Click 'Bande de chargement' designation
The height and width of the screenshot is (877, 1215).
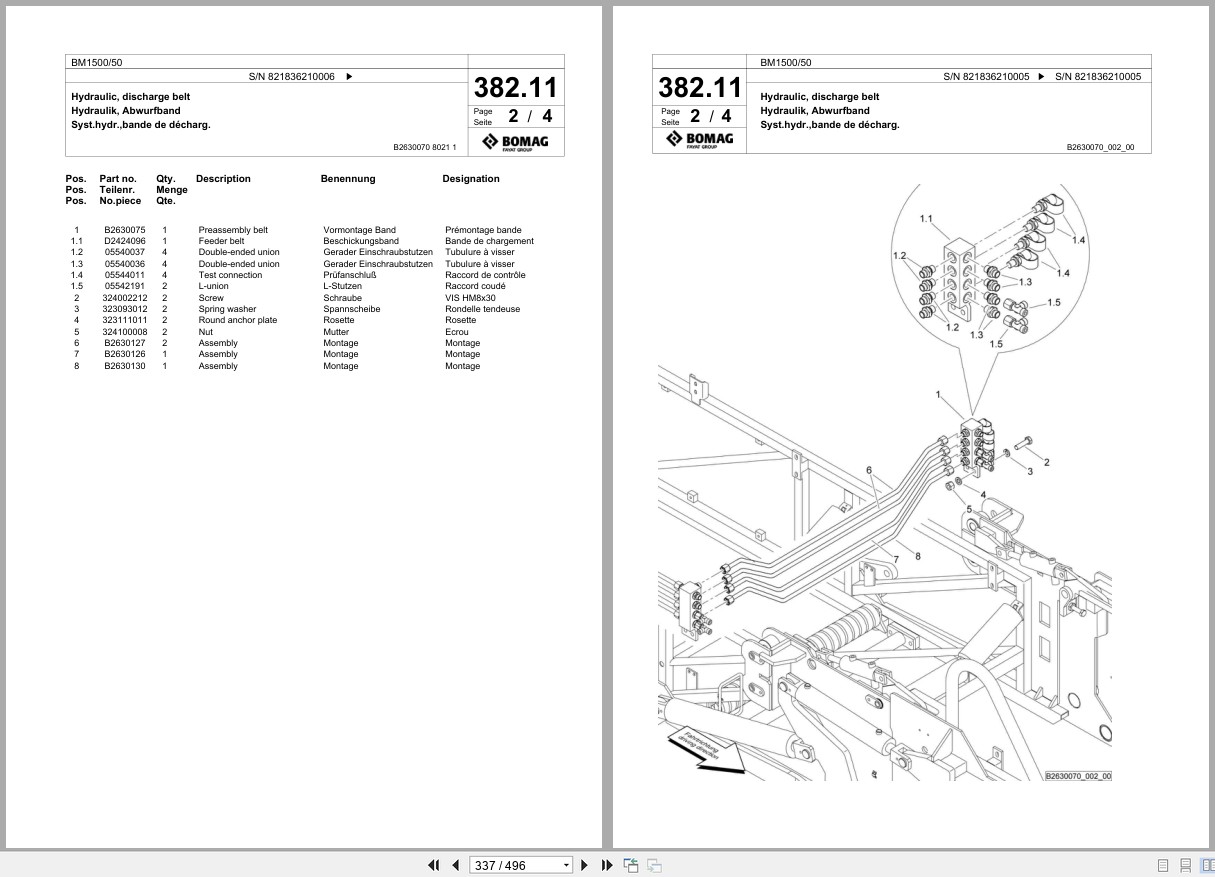(x=489, y=241)
